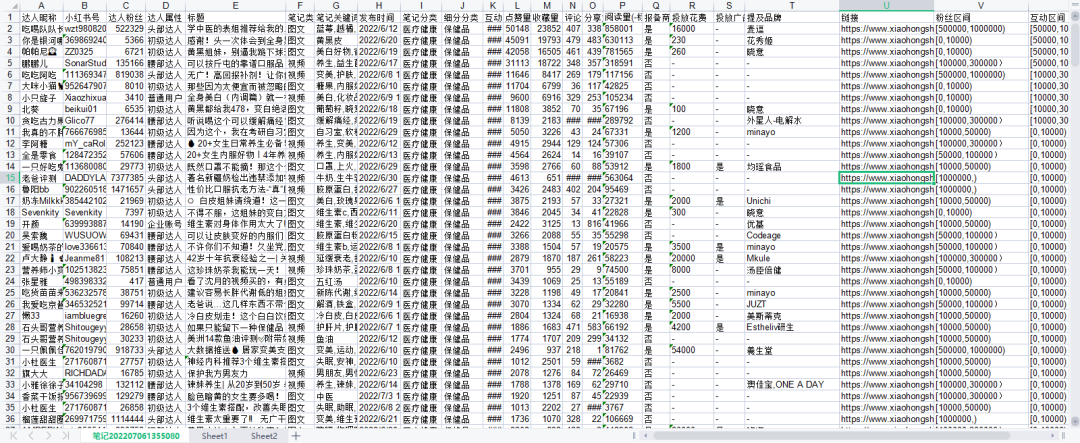
Task: Add a new sheet with plus icon
Action: click(295, 436)
